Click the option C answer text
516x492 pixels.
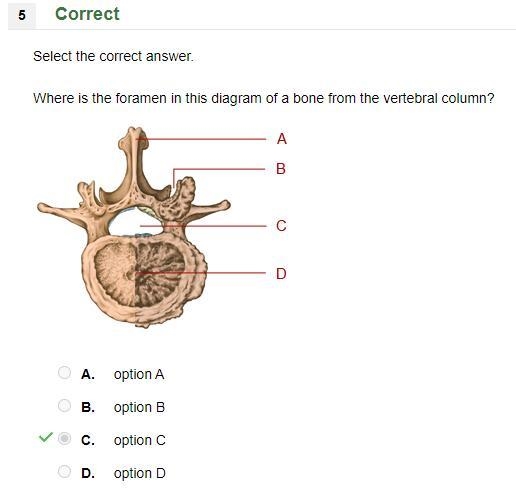coord(140,440)
